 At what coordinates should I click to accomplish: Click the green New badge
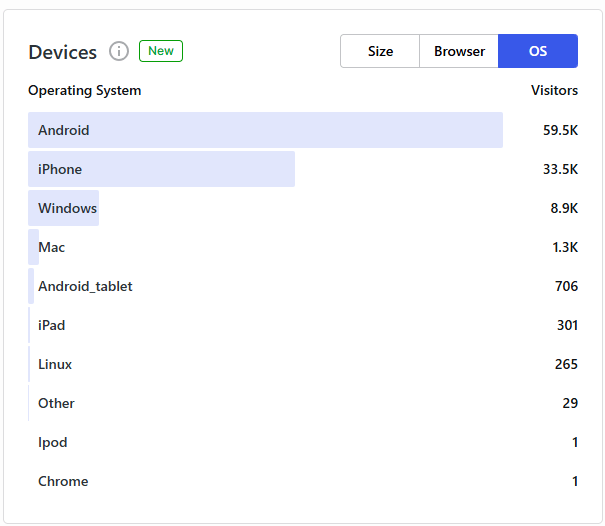click(x=161, y=51)
